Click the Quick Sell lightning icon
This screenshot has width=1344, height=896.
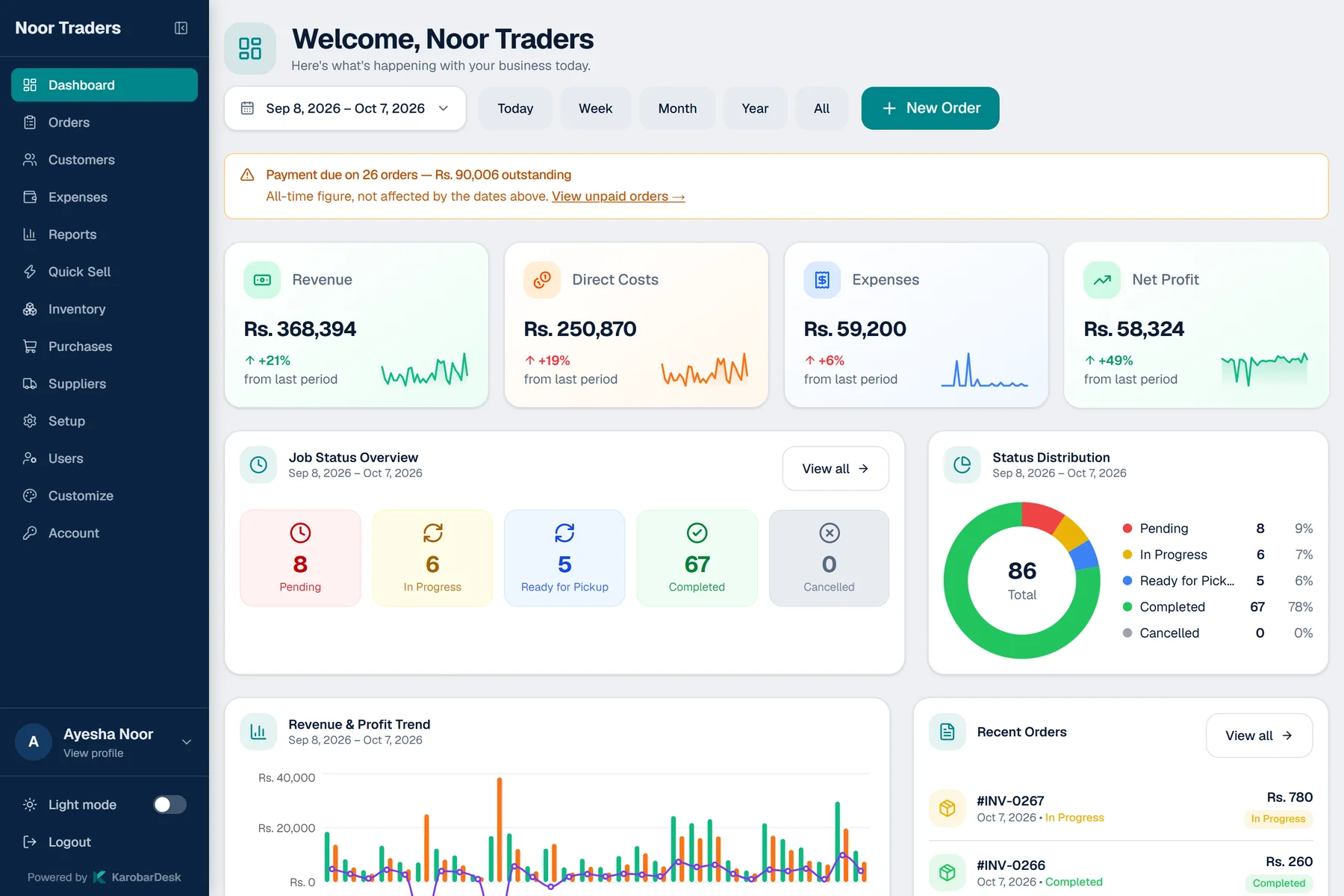tap(30, 272)
